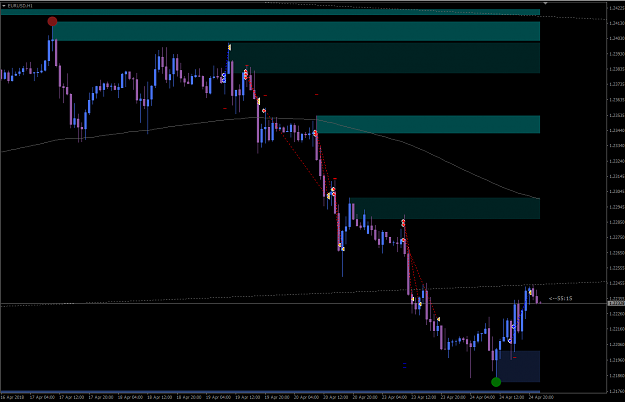625x402 pixels.
Task: Select the red circle marker at the swing high
Action: pos(52,21)
